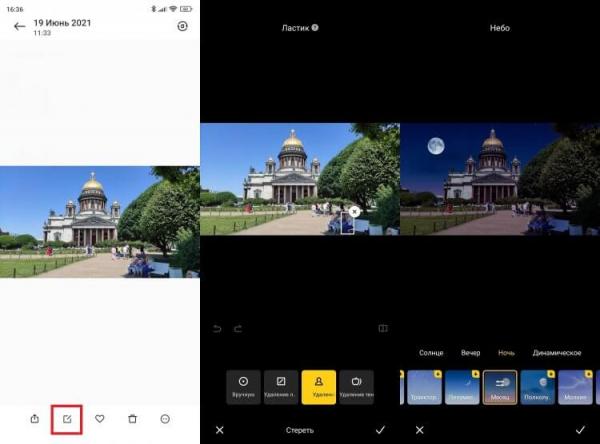The image size is (600, 444).
Task: Choose the selected Месяц sky thumbnail
Action: 500,387
